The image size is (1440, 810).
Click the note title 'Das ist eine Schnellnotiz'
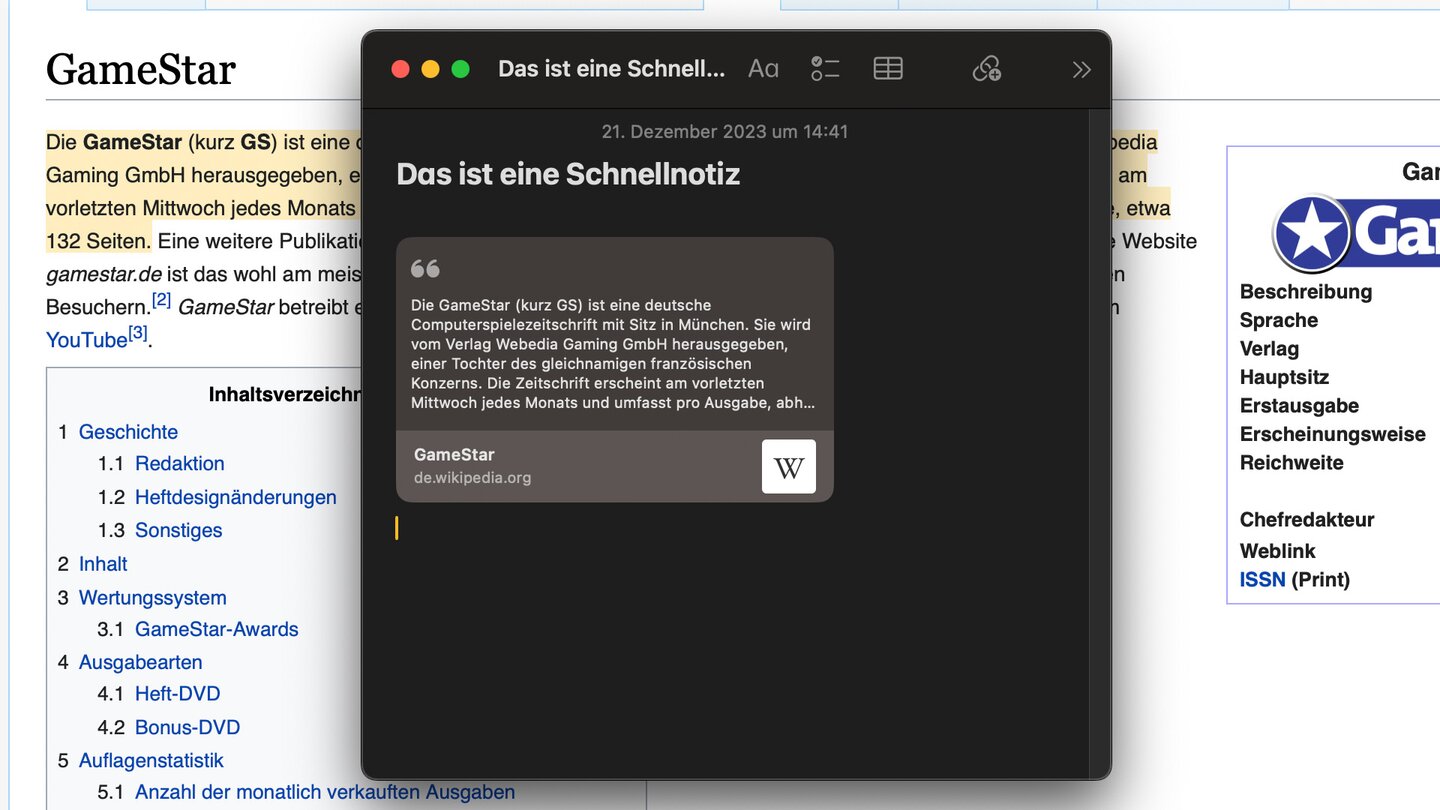(568, 174)
